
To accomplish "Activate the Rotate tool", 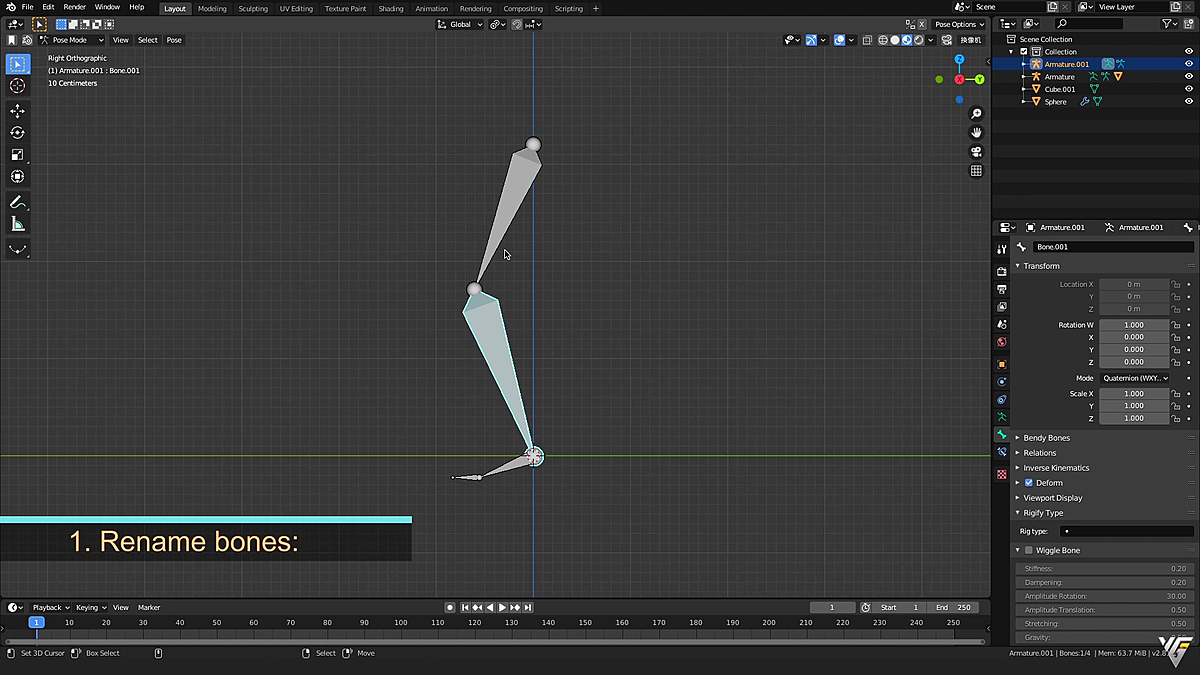I will (17, 133).
